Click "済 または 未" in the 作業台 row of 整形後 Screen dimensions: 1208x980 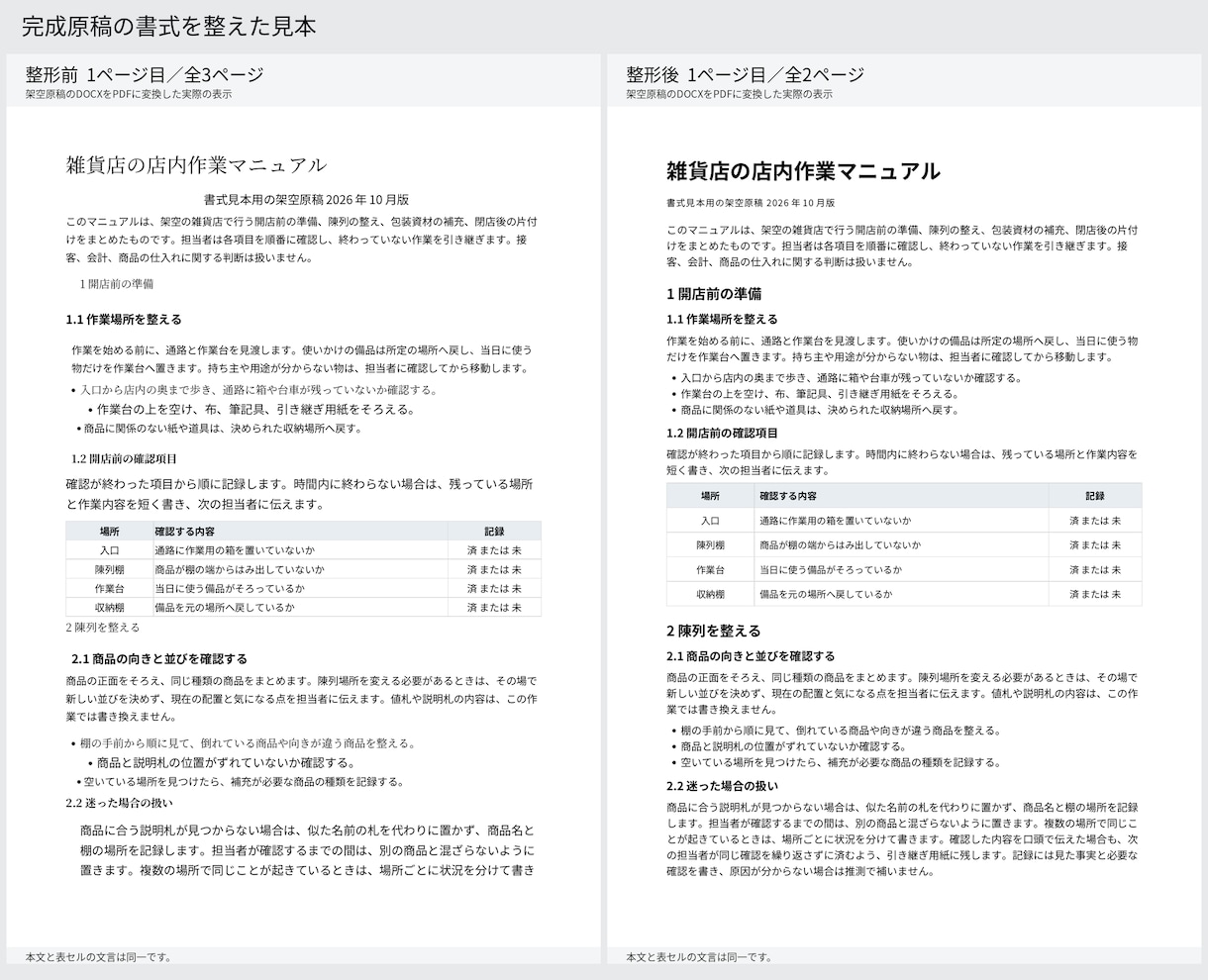(1095, 569)
